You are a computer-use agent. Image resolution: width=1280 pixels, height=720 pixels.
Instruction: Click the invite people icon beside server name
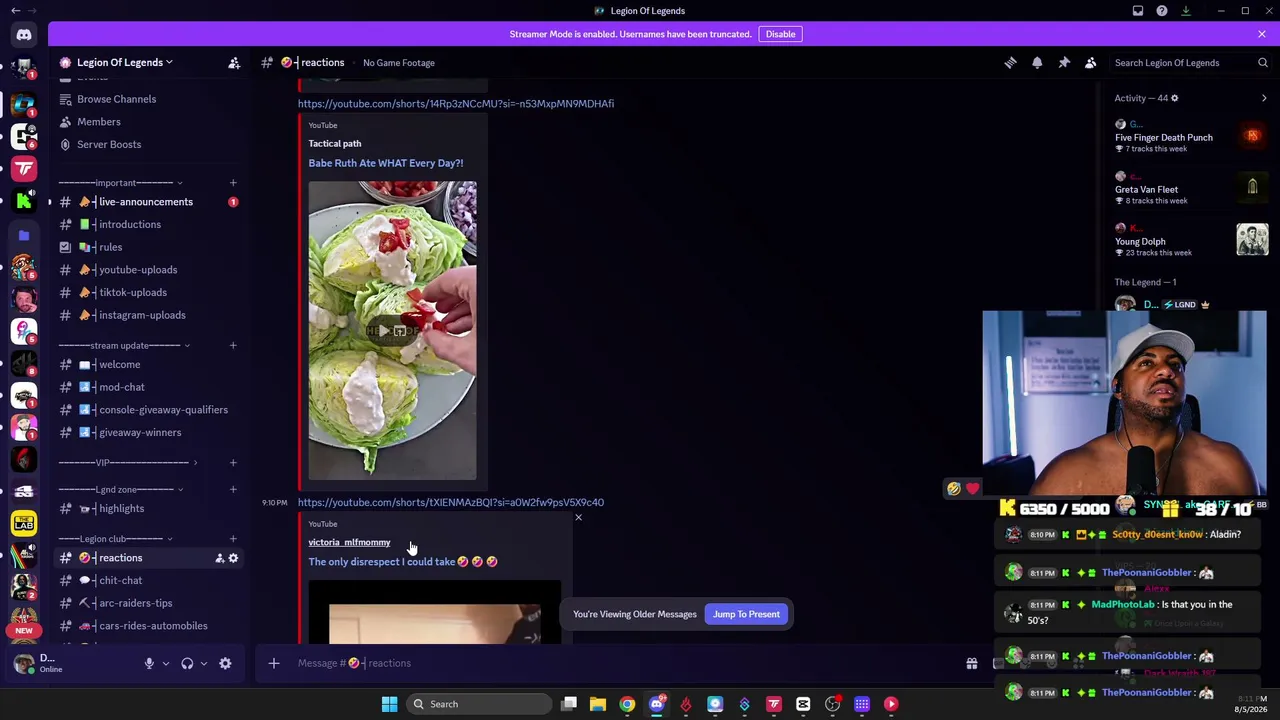pyautogui.click(x=234, y=63)
